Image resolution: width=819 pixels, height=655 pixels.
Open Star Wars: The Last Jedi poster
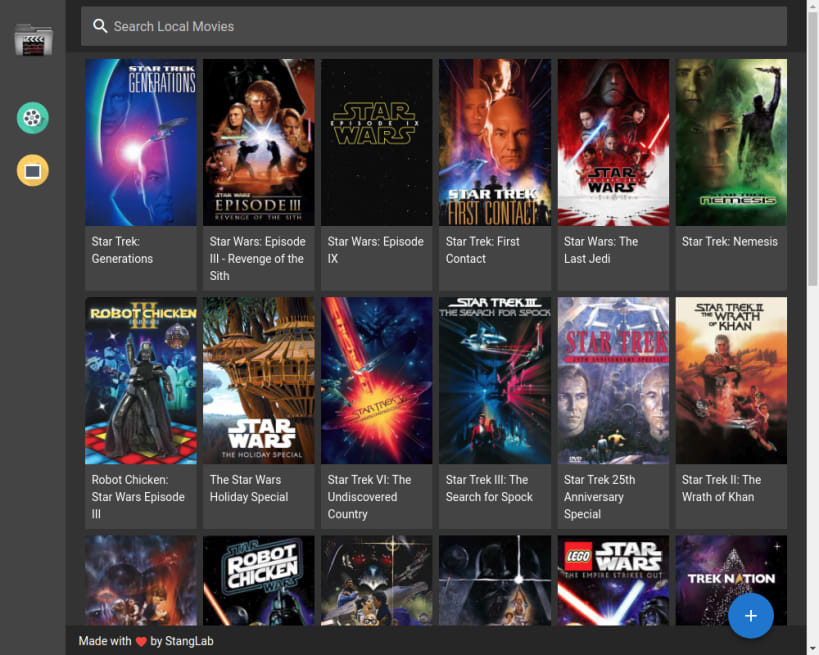tap(613, 142)
